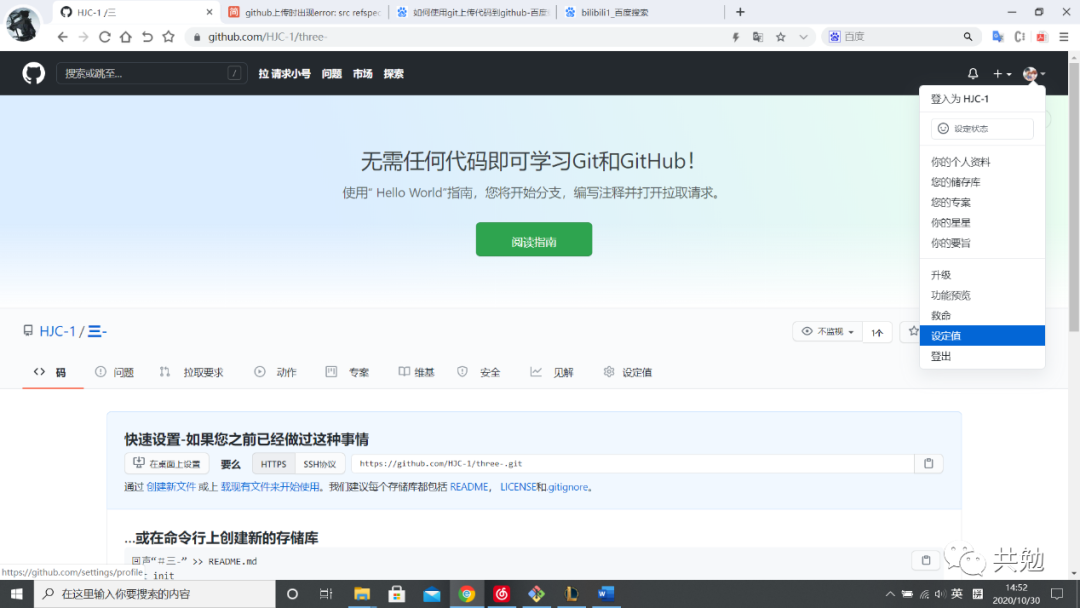Viewport: 1080px width, 608px height.
Task: Collapse the user avatar menu
Action: click(x=1034, y=73)
